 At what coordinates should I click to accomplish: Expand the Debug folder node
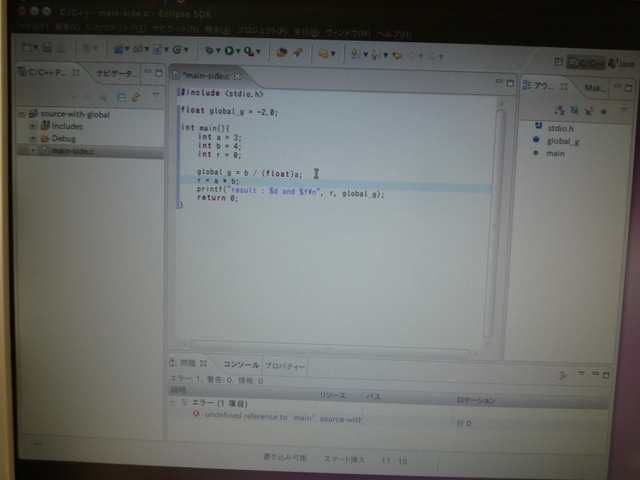33,138
